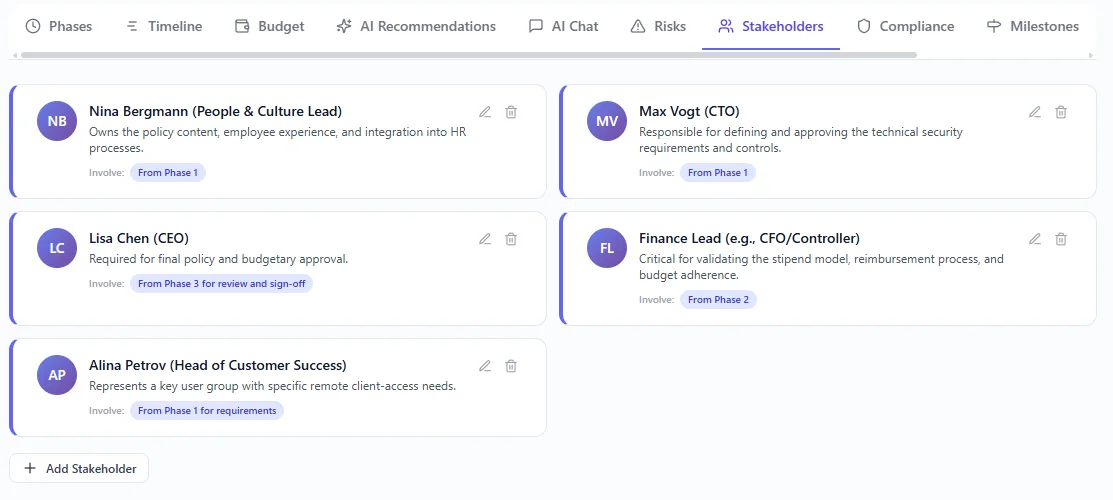Click the horizontal tab bar scrollbar
1113x500 pixels.
coord(468,55)
